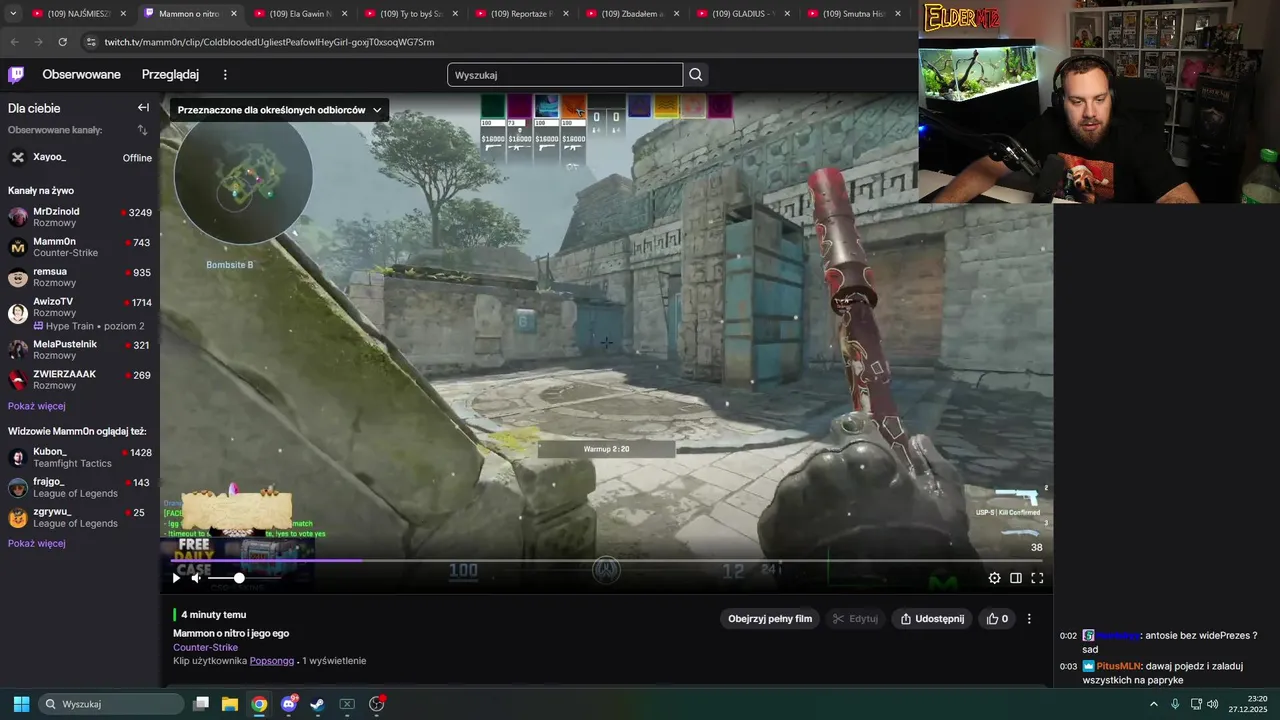Open the ZWIERZAAAK channel
This screenshot has height=720, width=1280.
point(80,379)
